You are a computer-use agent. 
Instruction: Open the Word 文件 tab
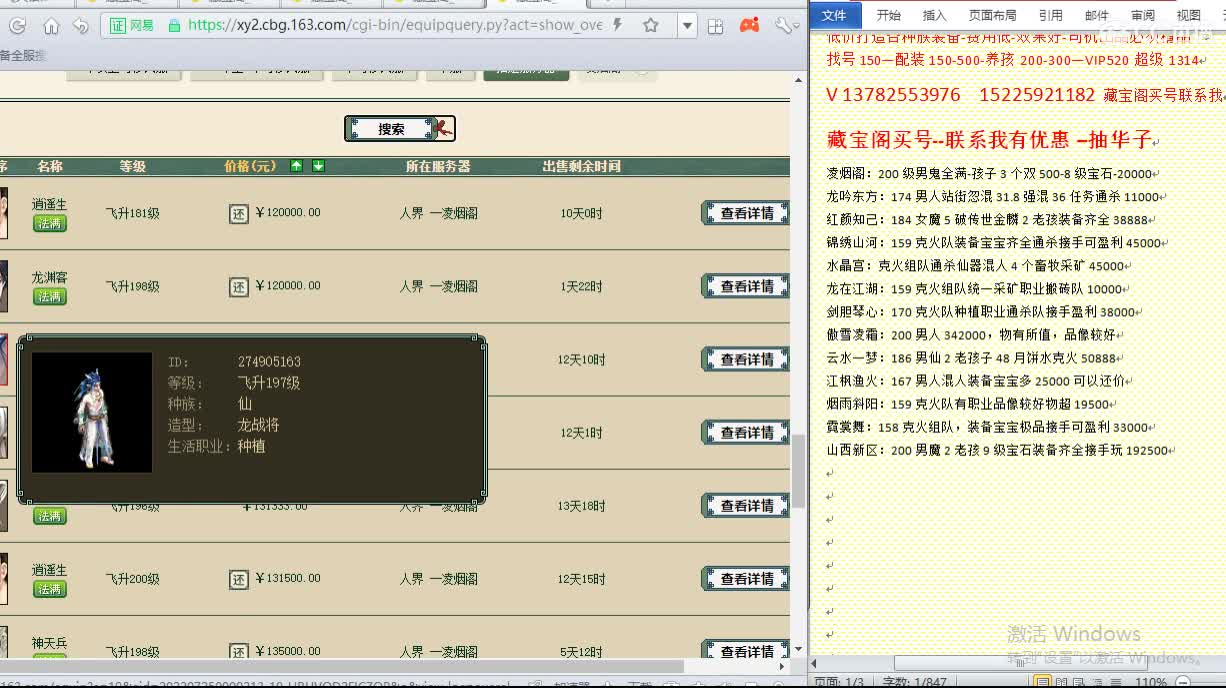pos(834,15)
